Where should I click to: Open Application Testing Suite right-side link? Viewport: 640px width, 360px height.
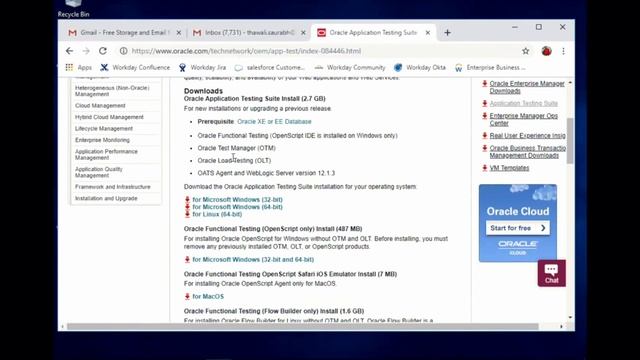click(524, 104)
